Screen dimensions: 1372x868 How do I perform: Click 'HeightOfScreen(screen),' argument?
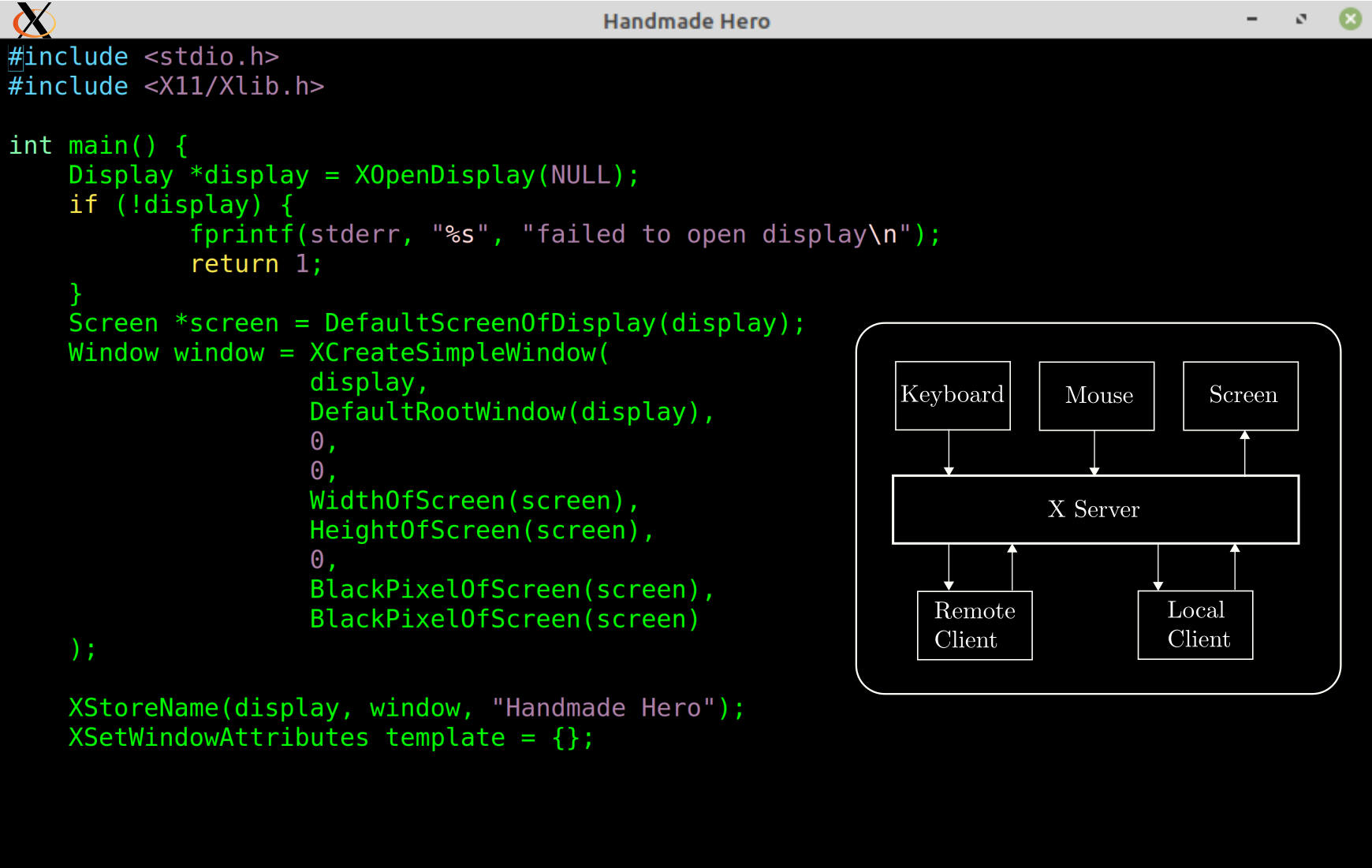(x=482, y=531)
